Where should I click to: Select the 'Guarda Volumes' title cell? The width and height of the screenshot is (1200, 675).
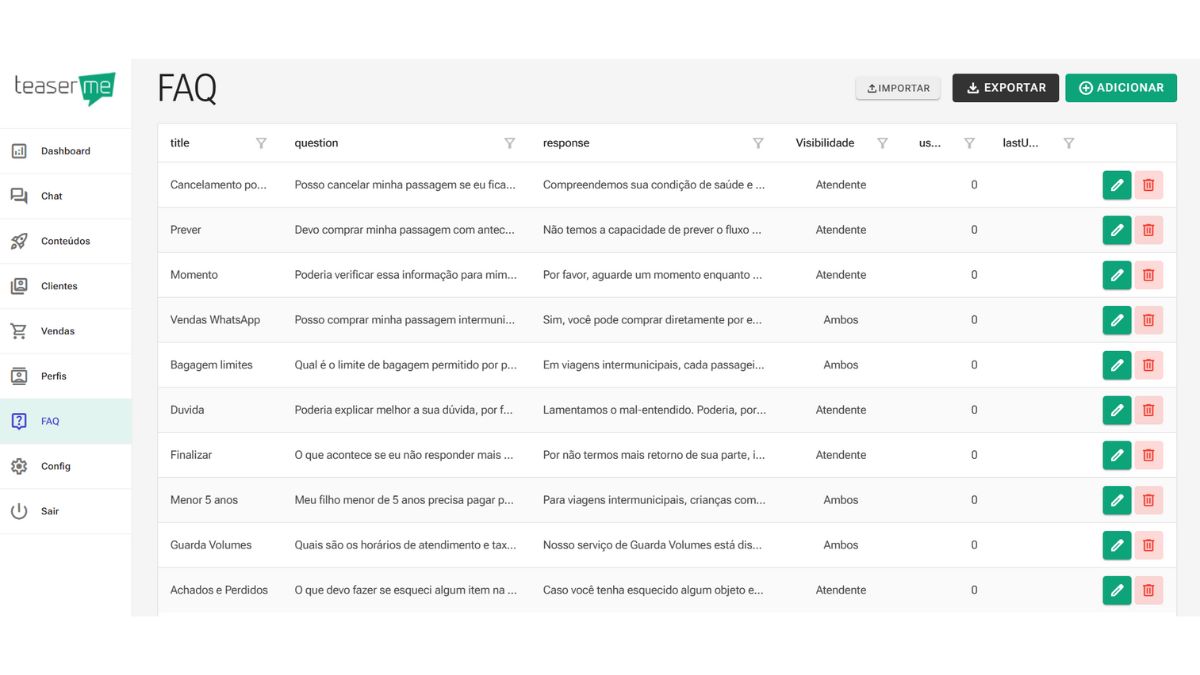click(x=211, y=545)
